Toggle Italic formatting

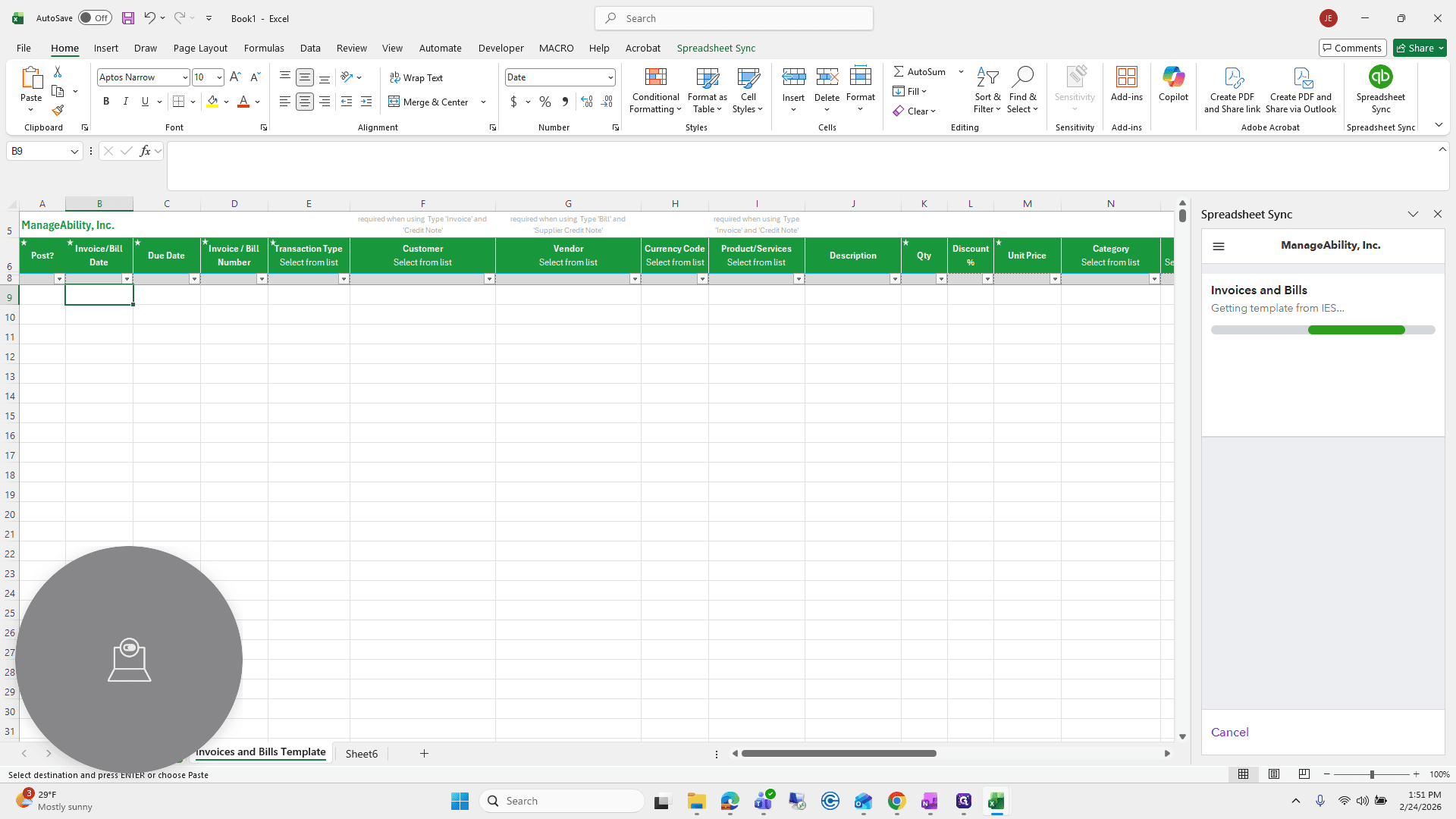coord(126,102)
